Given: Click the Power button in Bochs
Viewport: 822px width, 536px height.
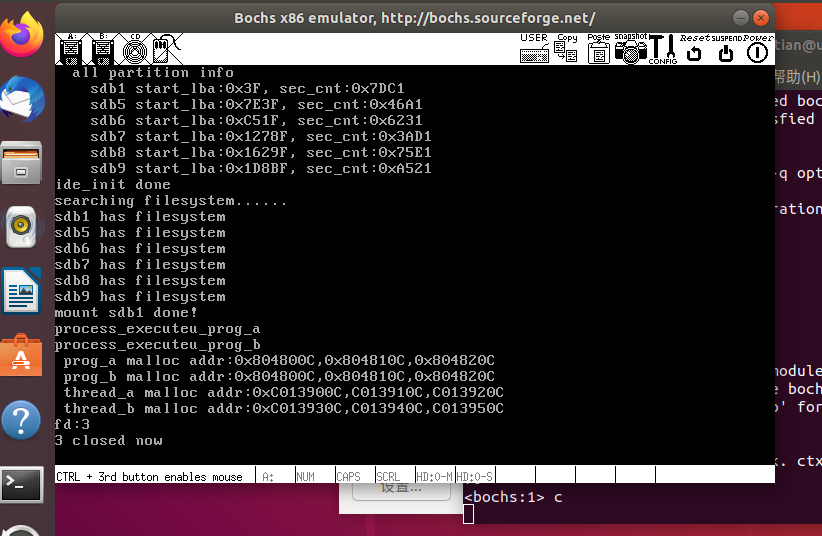Looking at the screenshot, I should click(x=757, y=50).
